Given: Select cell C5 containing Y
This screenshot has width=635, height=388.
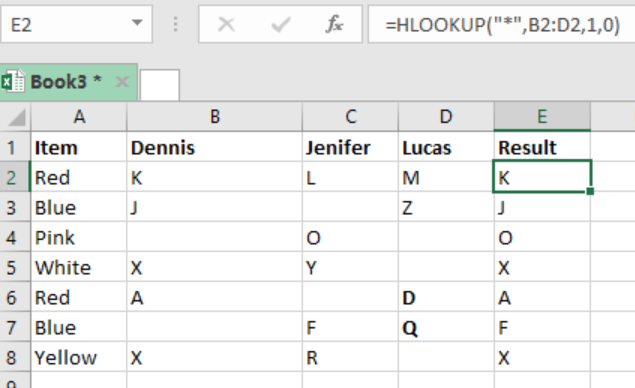Looking at the screenshot, I should 350,267.
